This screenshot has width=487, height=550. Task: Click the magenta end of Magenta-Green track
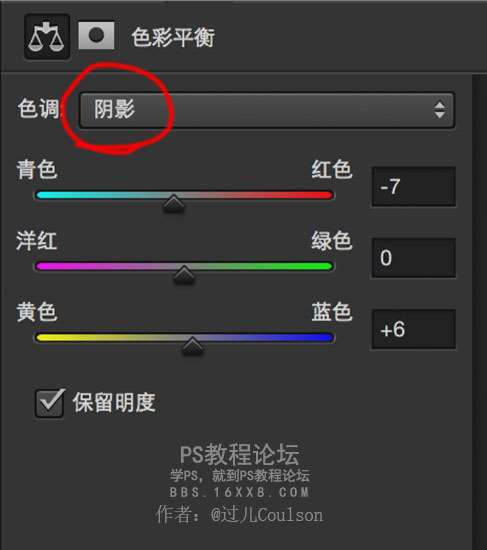click(46, 266)
